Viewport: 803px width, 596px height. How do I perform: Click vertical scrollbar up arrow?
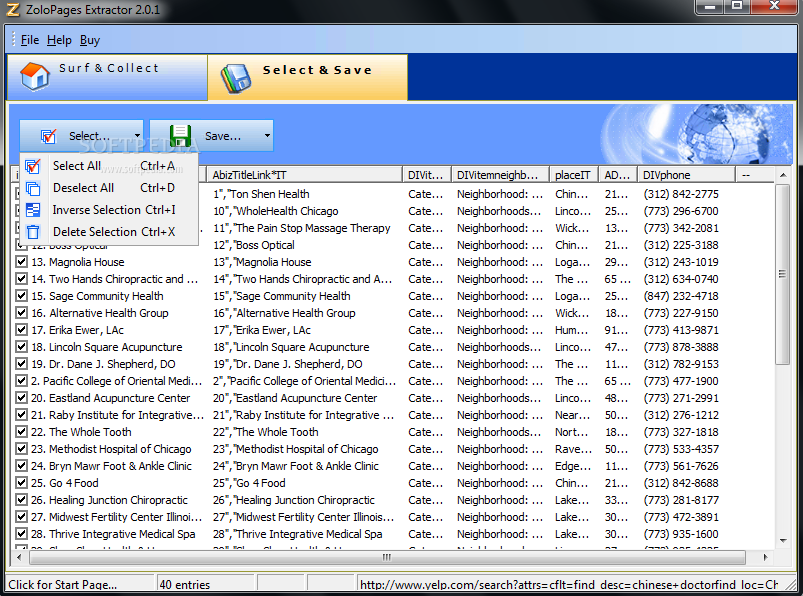coord(783,175)
